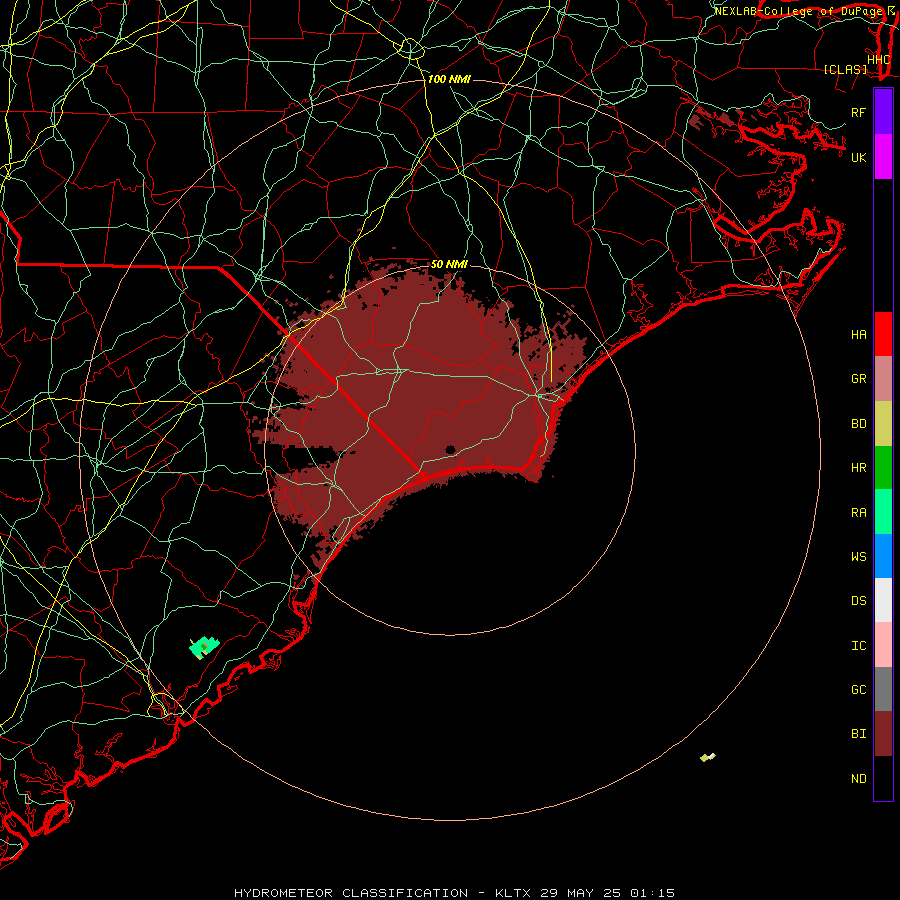Click the UK magenta legend swatch

click(x=883, y=157)
